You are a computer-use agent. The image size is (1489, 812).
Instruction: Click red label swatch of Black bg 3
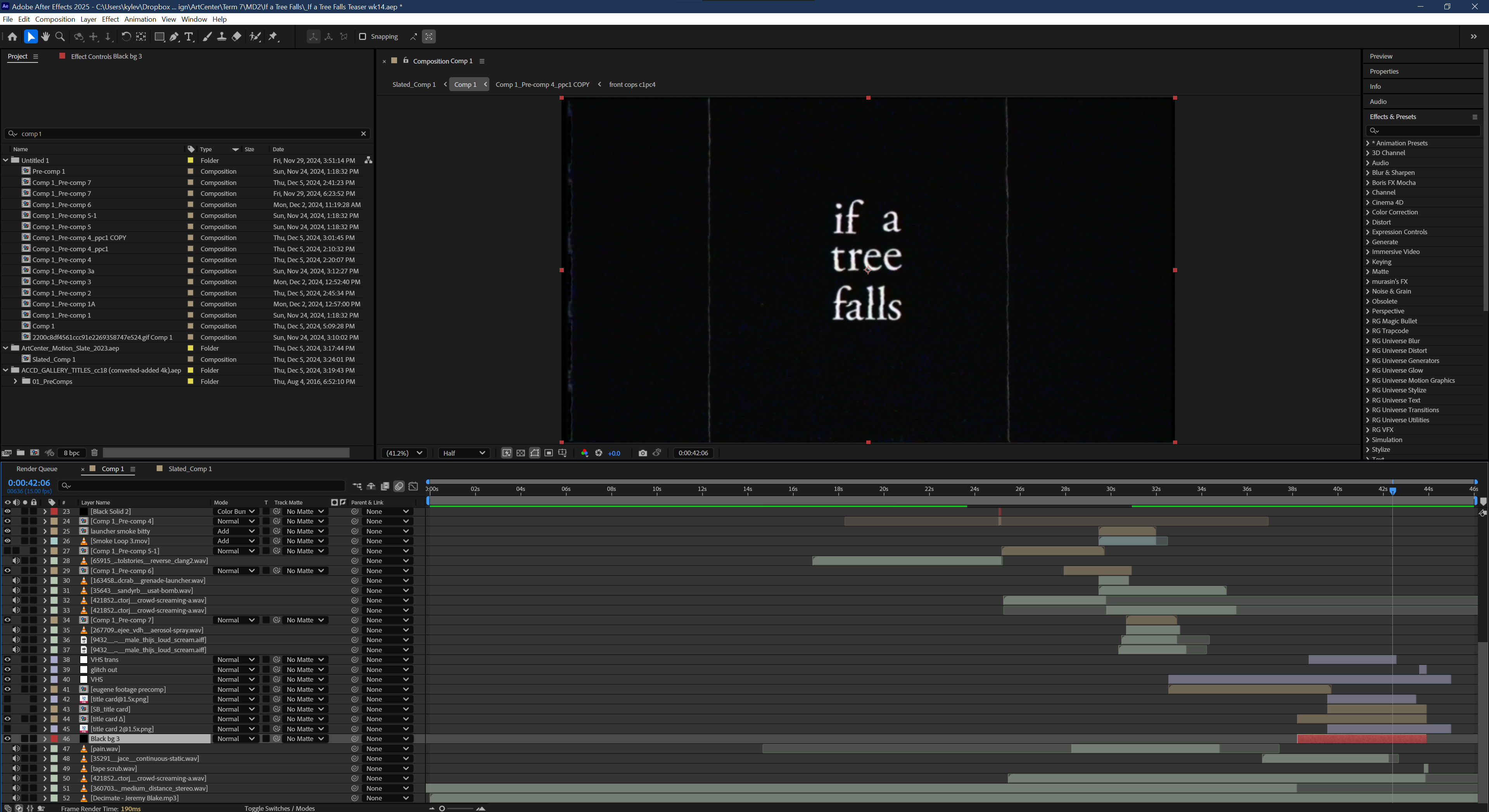[54, 739]
